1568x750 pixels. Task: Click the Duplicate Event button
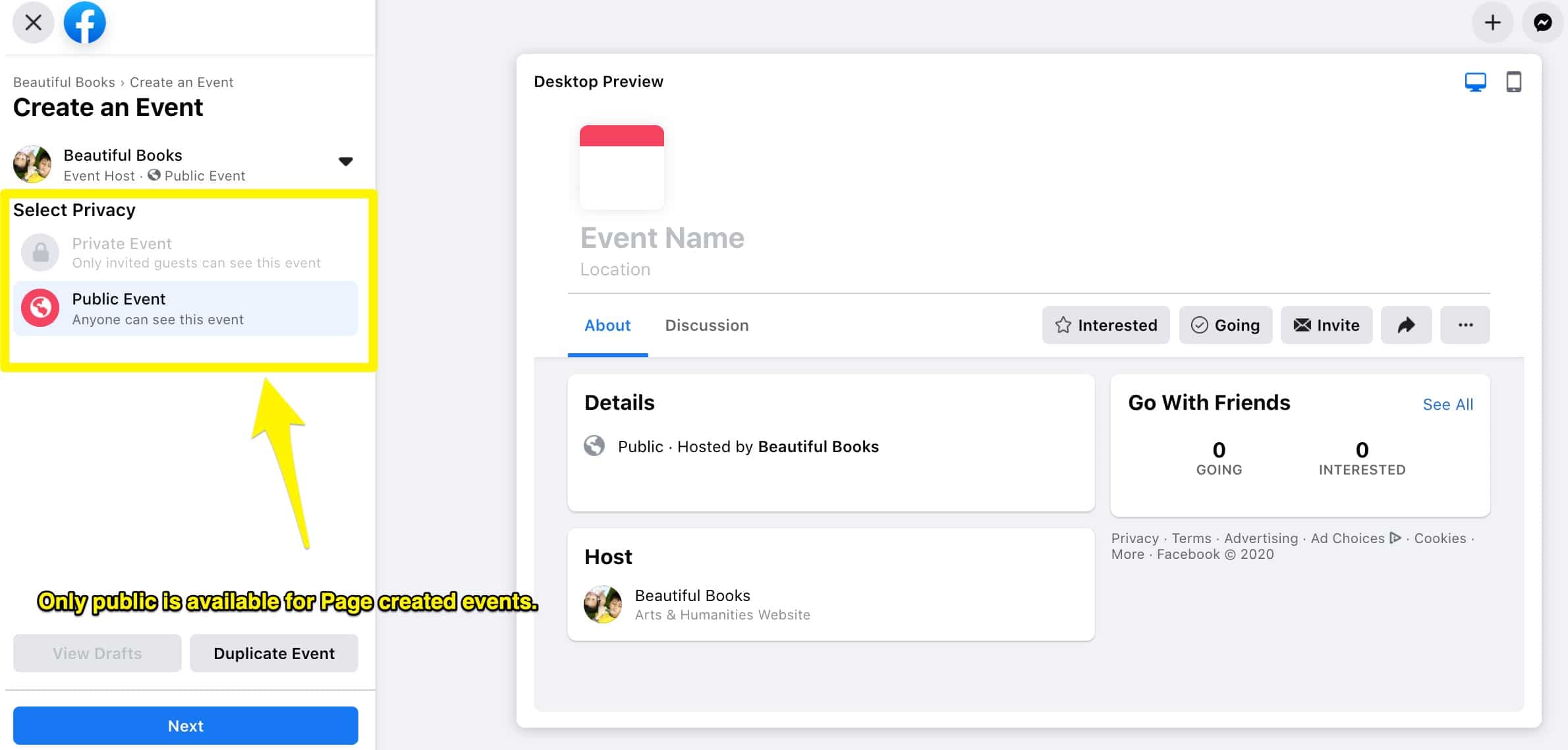pos(273,653)
